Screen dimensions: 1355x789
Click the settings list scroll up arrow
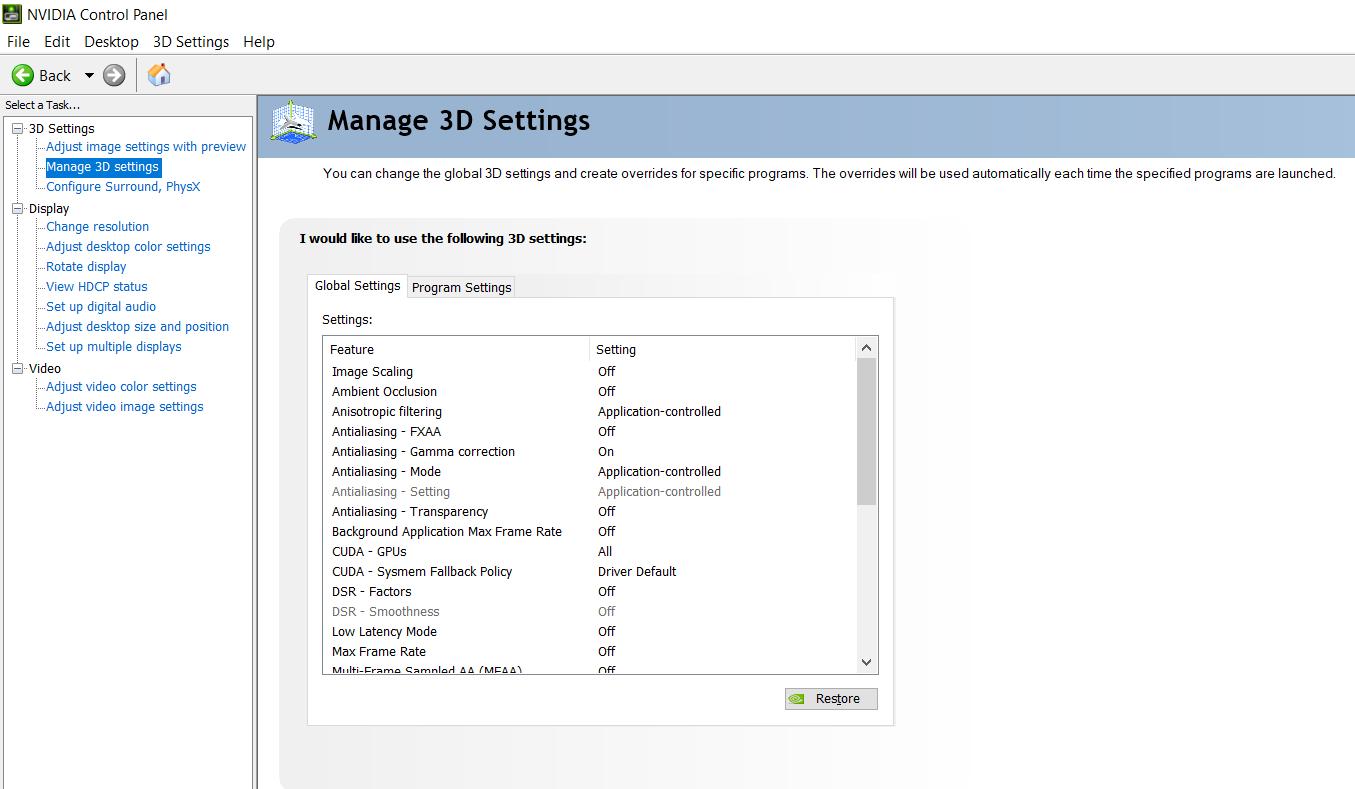pyautogui.click(x=866, y=348)
